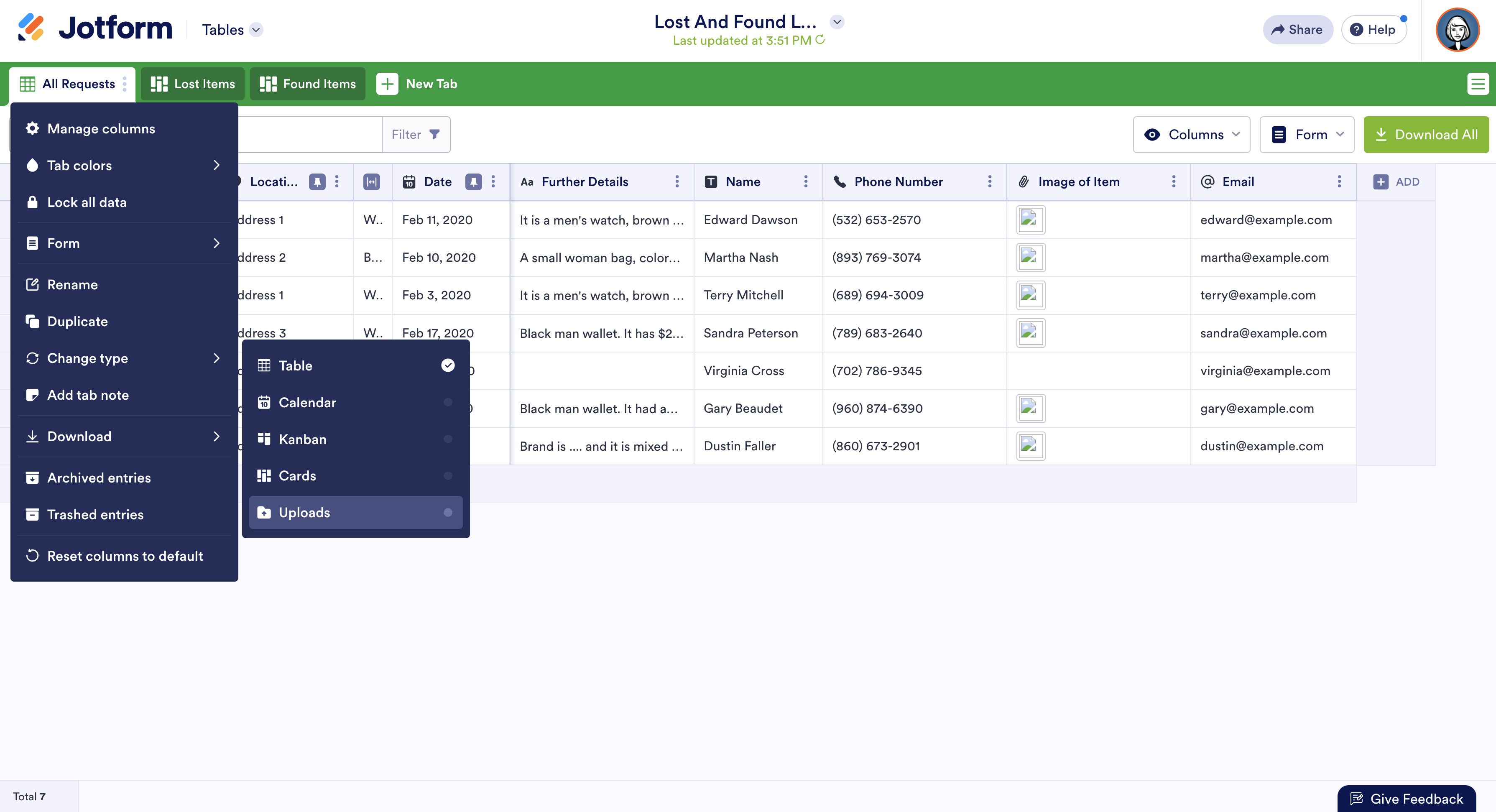Image resolution: width=1496 pixels, height=812 pixels.
Task: Switch to the Found Items tab
Action: (x=307, y=84)
